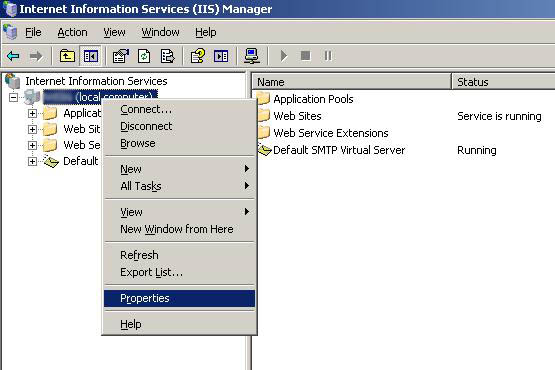Click the Stop item square icon
Viewport: 555px width, 370px height.
[x=305, y=56]
